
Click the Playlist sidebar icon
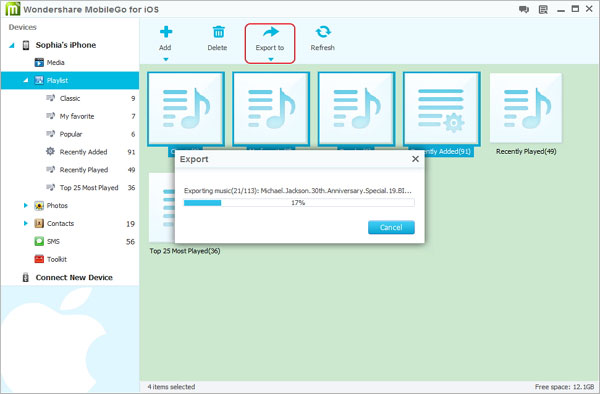pos(39,80)
